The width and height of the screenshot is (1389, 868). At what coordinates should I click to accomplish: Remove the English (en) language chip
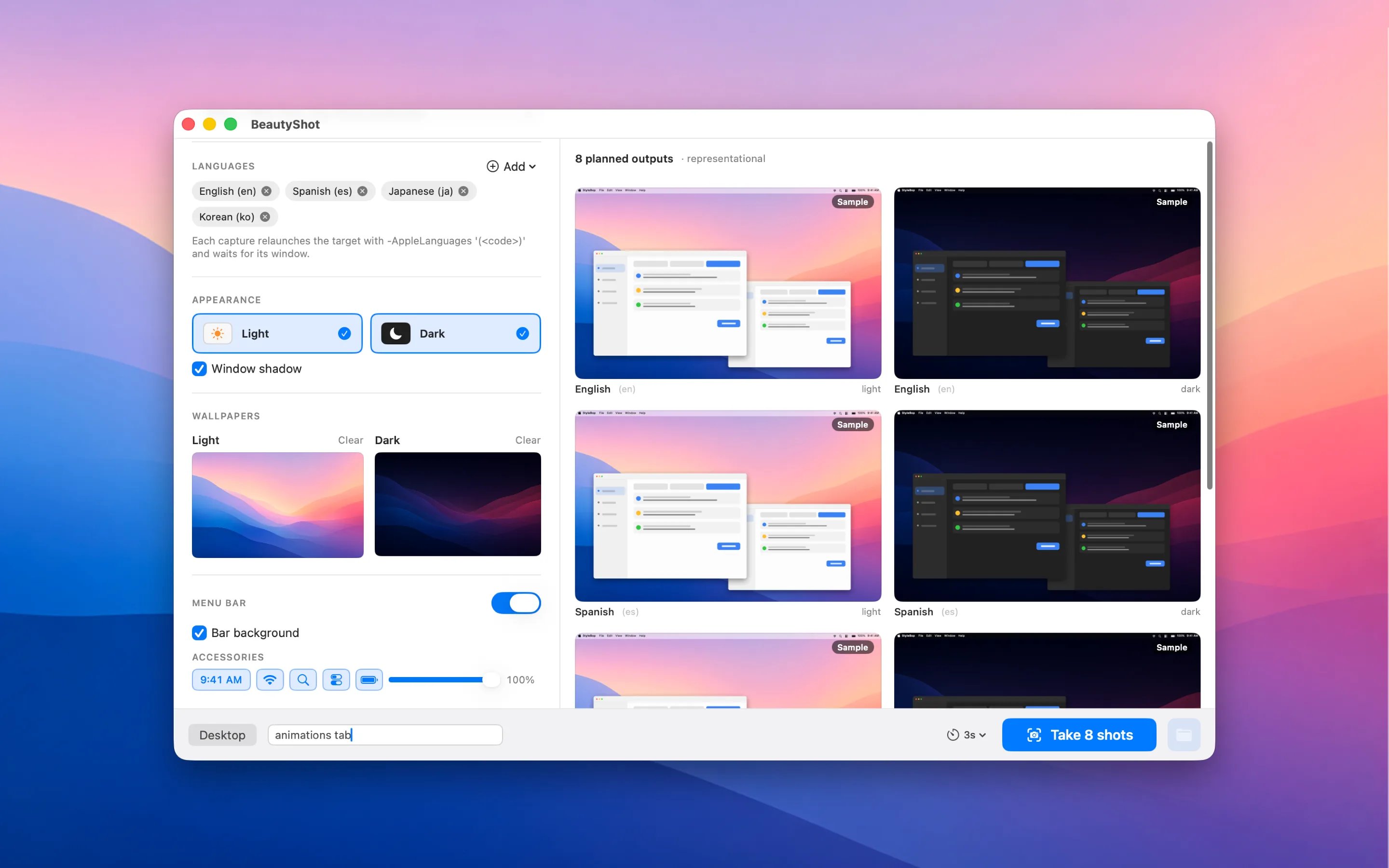click(x=266, y=191)
